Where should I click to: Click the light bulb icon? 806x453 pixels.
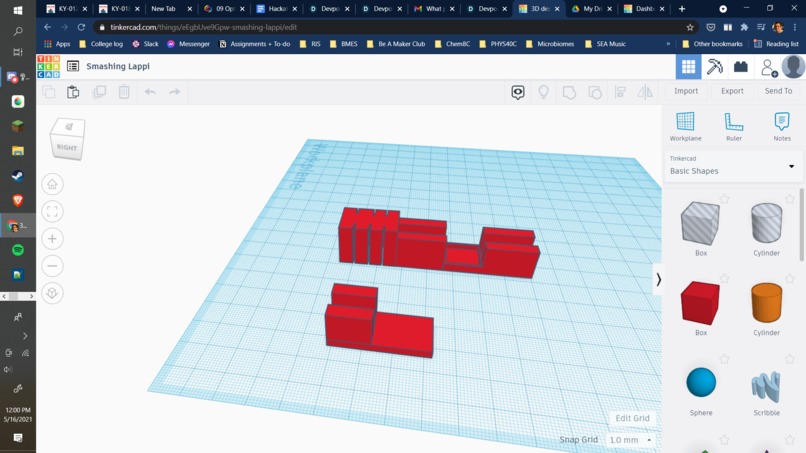tap(543, 92)
